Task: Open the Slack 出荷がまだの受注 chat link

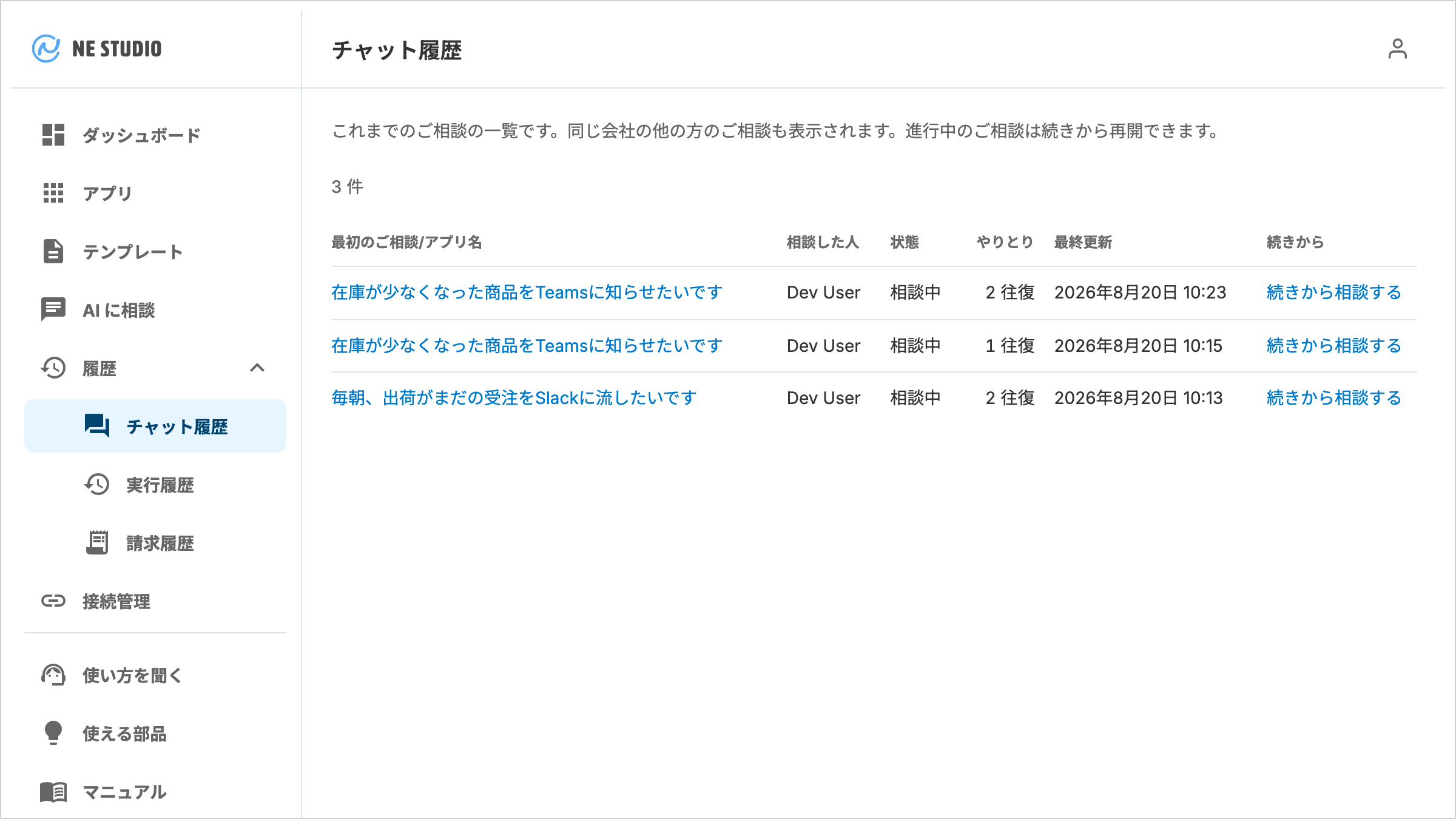Action: coord(514,398)
